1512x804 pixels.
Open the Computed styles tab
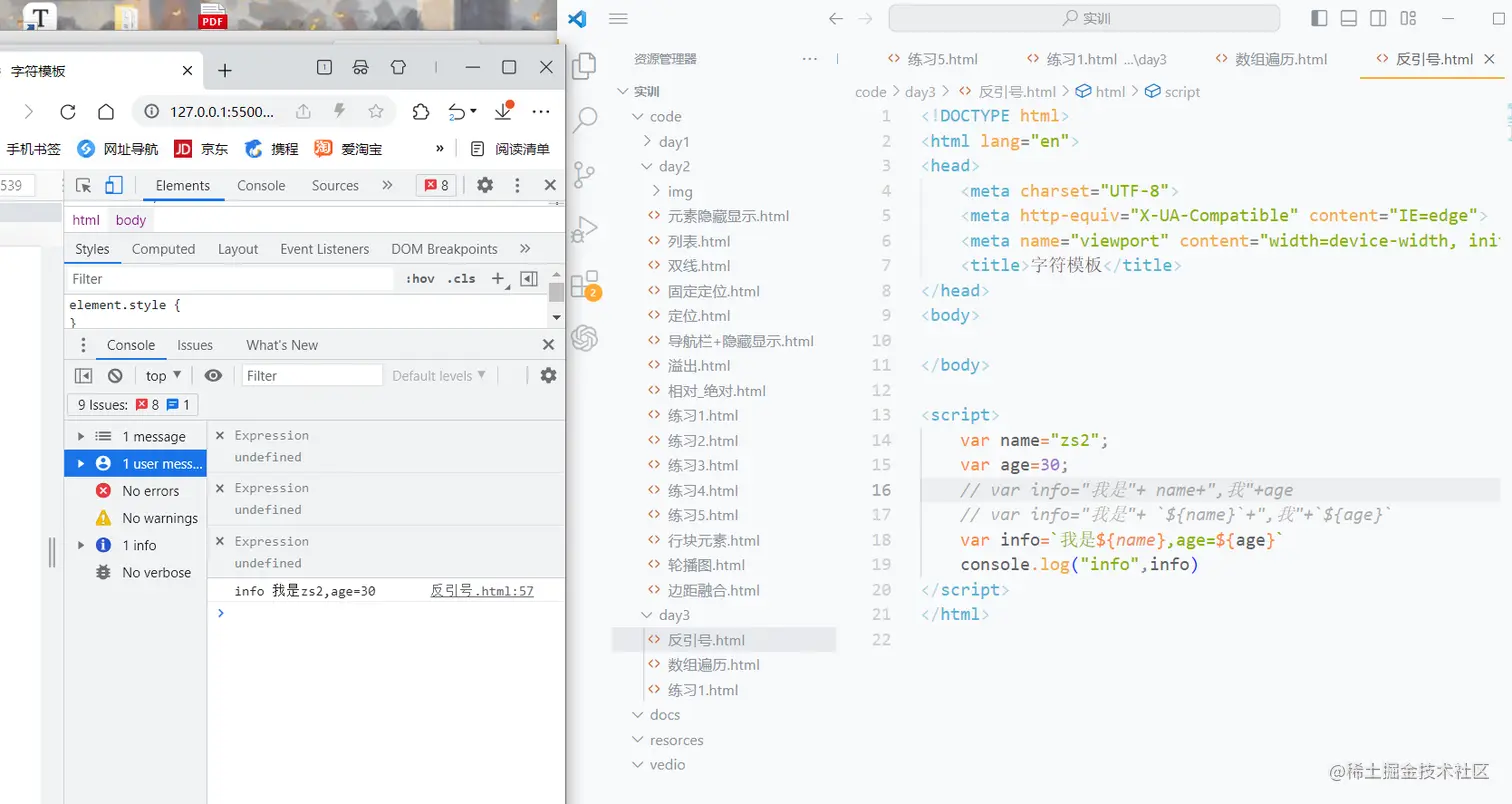point(163,249)
